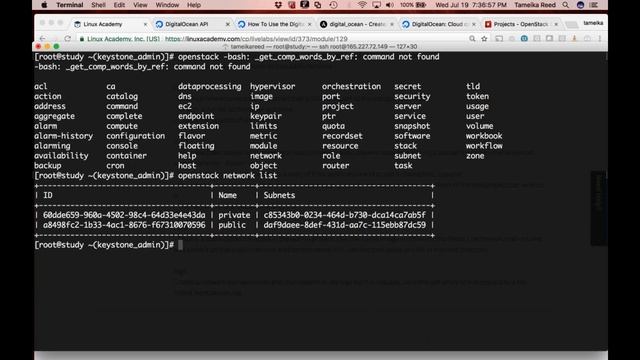Image resolution: width=640 pixels, height=360 pixels.
Task: Switch to the DigitalOcean API tab
Action: 192,24
